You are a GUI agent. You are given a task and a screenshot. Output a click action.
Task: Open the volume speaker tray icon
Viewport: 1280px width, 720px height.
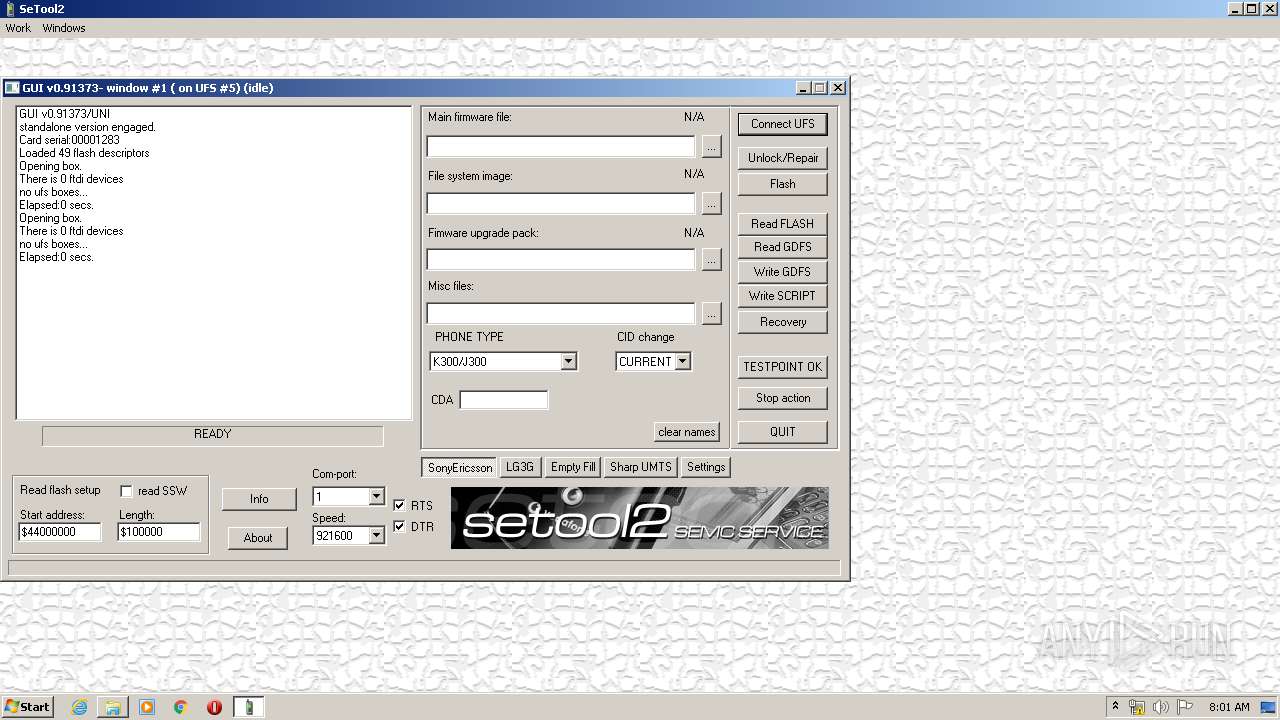coord(1161,707)
